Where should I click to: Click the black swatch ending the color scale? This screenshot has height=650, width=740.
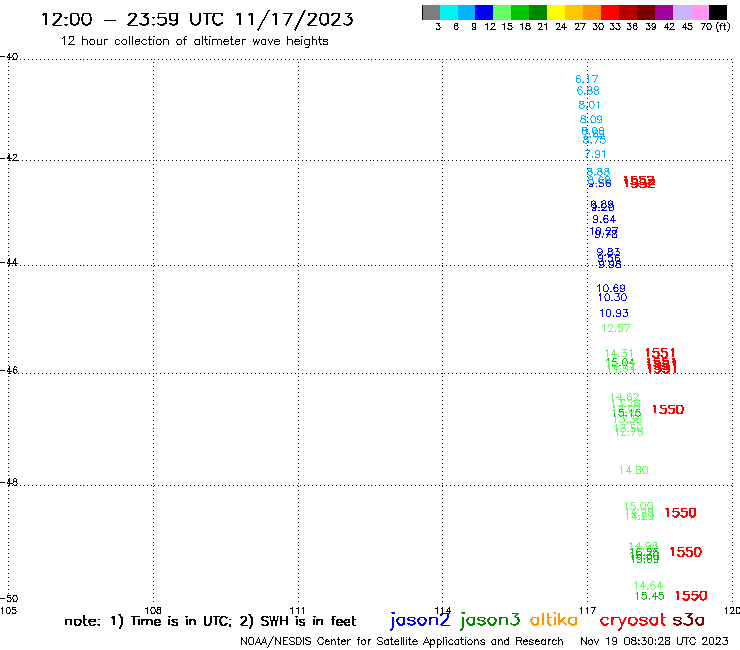[718, 12]
